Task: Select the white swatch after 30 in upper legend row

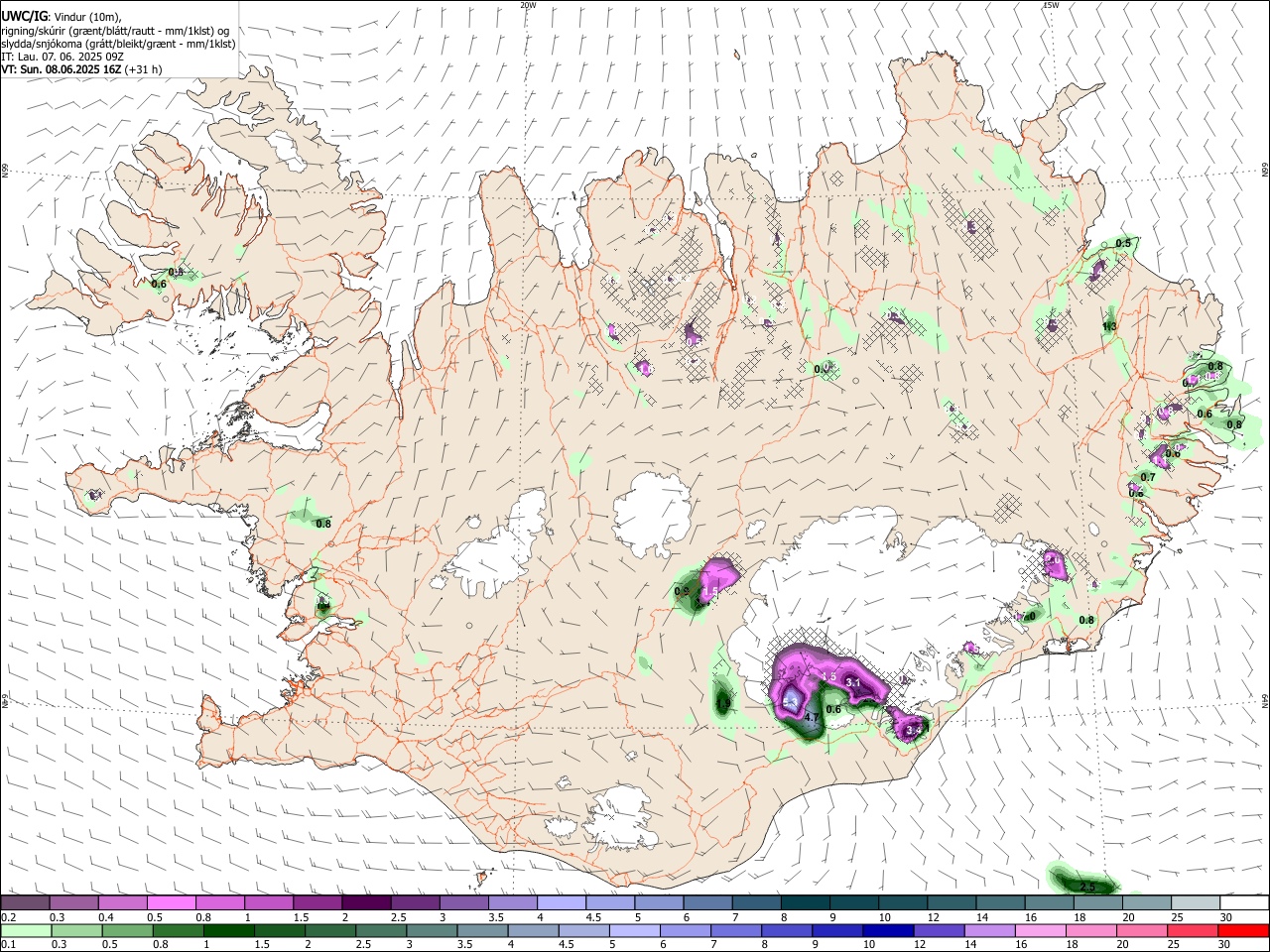Action: [x=1245, y=902]
